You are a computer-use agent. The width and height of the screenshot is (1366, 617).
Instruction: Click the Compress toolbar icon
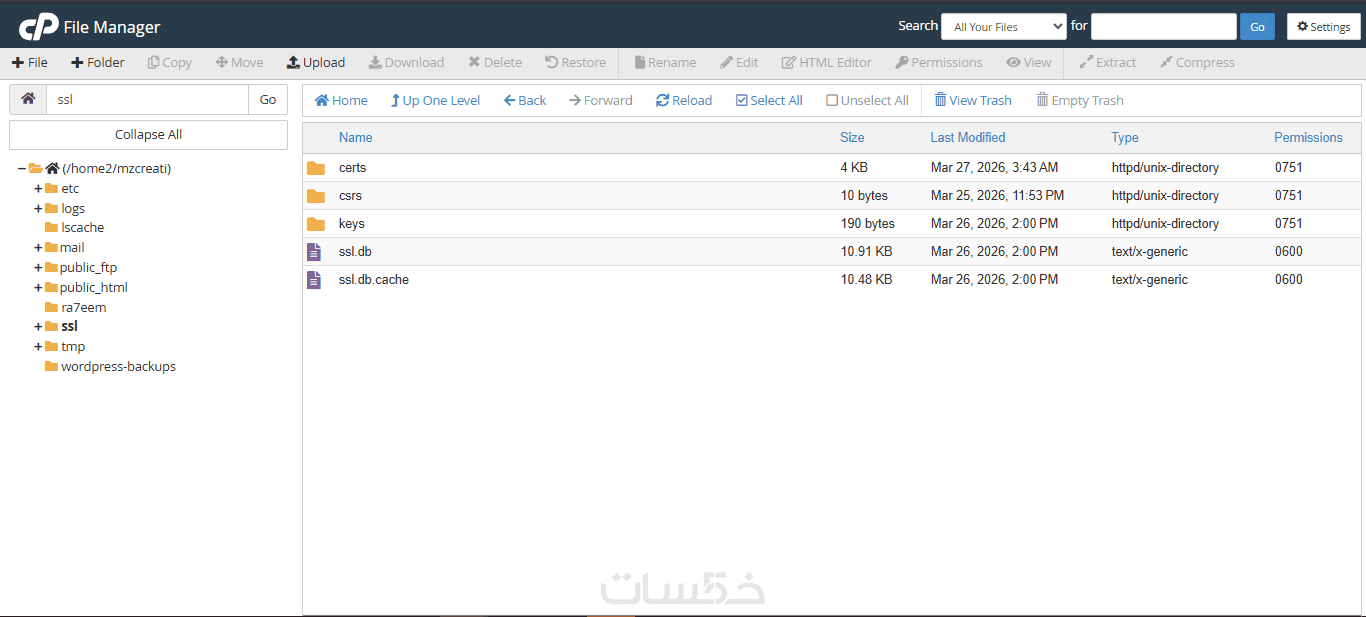[1166, 62]
